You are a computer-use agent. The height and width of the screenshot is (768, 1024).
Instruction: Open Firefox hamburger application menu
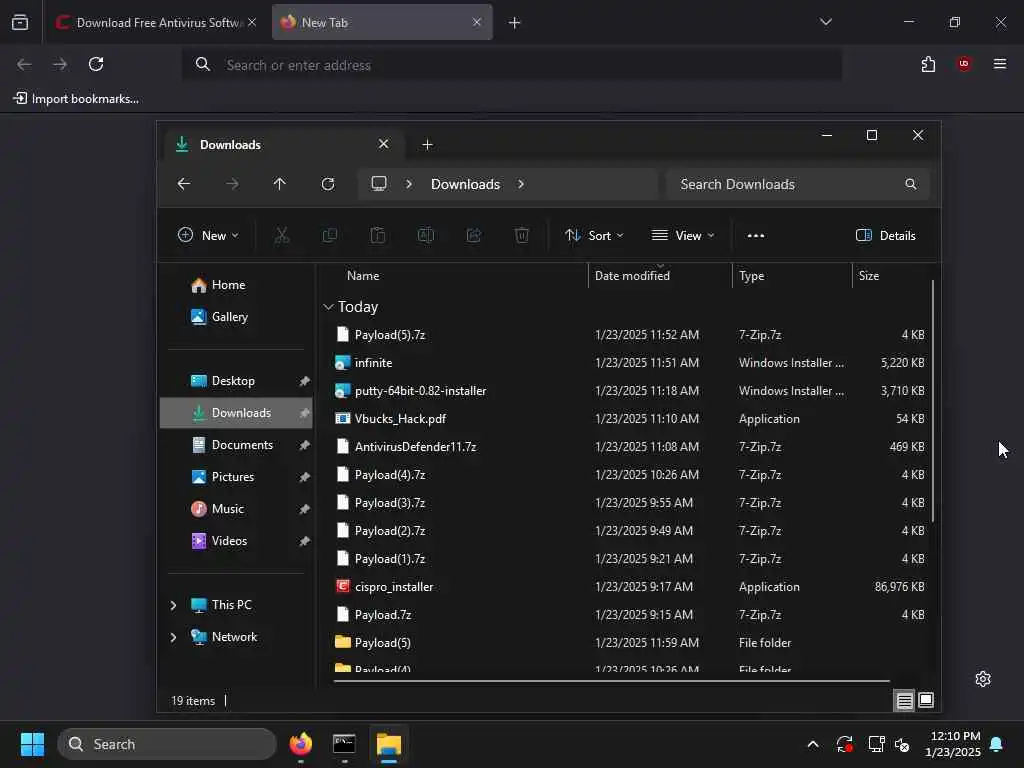pos(1000,64)
